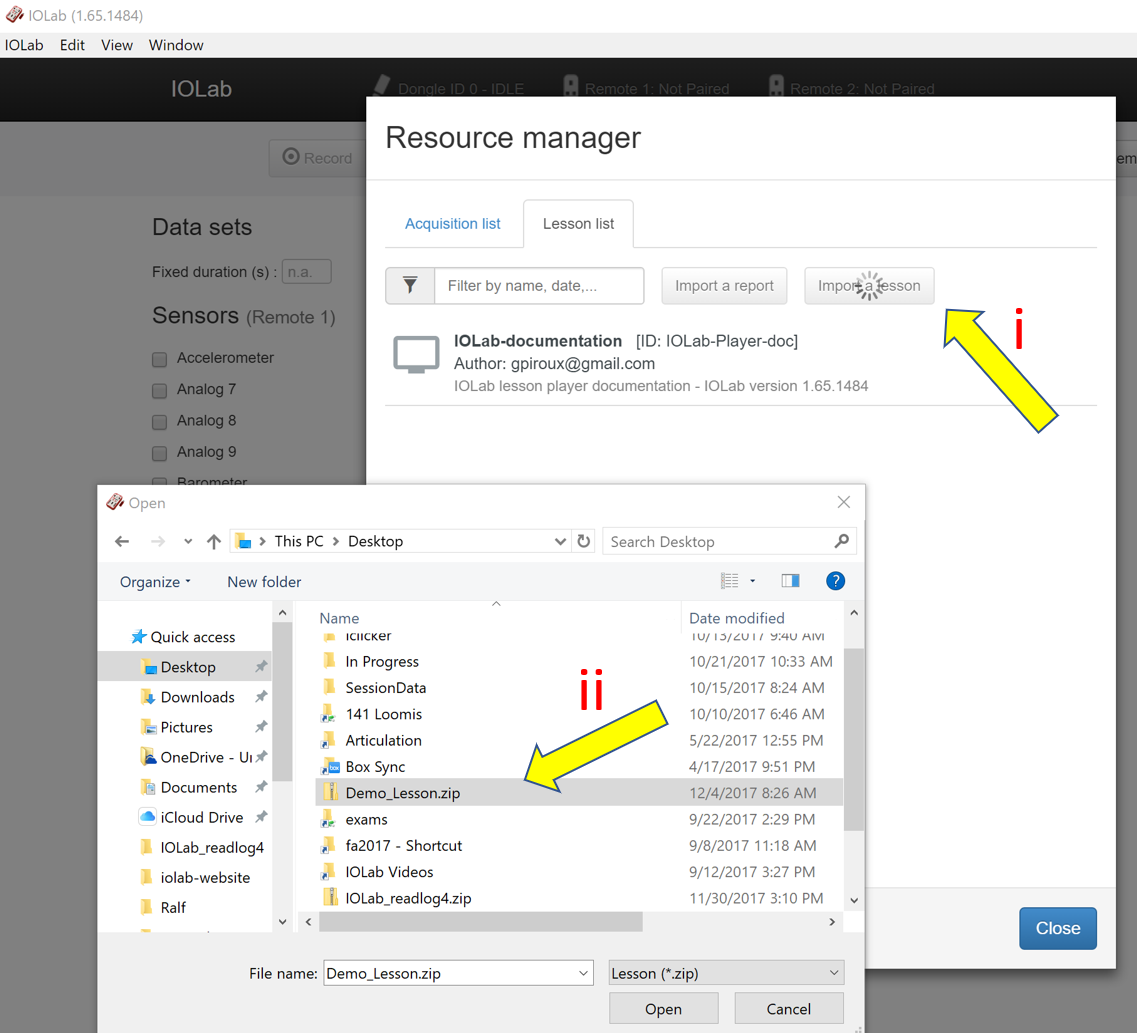Enable the Analog 9 sensor checkbox
Screen dimensions: 1137x1033
point(160,453)
